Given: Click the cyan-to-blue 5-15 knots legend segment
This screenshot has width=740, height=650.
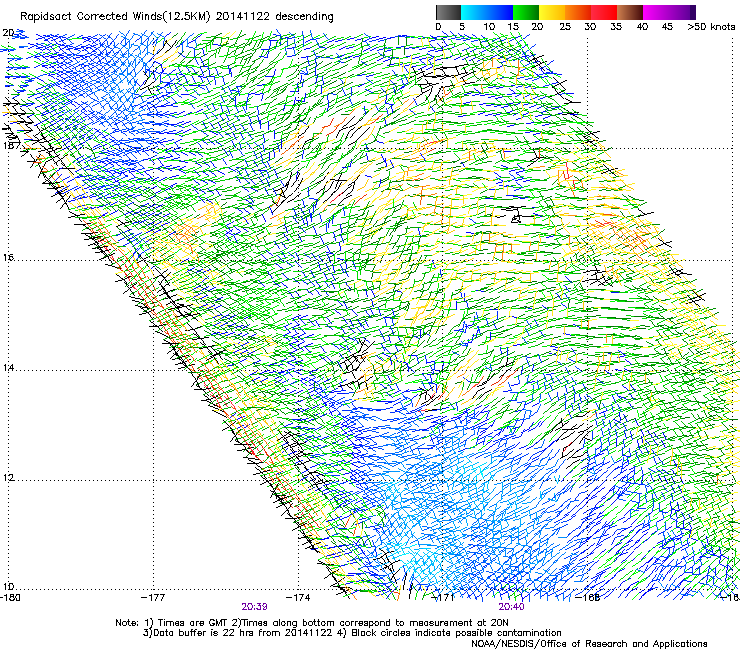Looking at the screenshot, I should tap(487, 12).
